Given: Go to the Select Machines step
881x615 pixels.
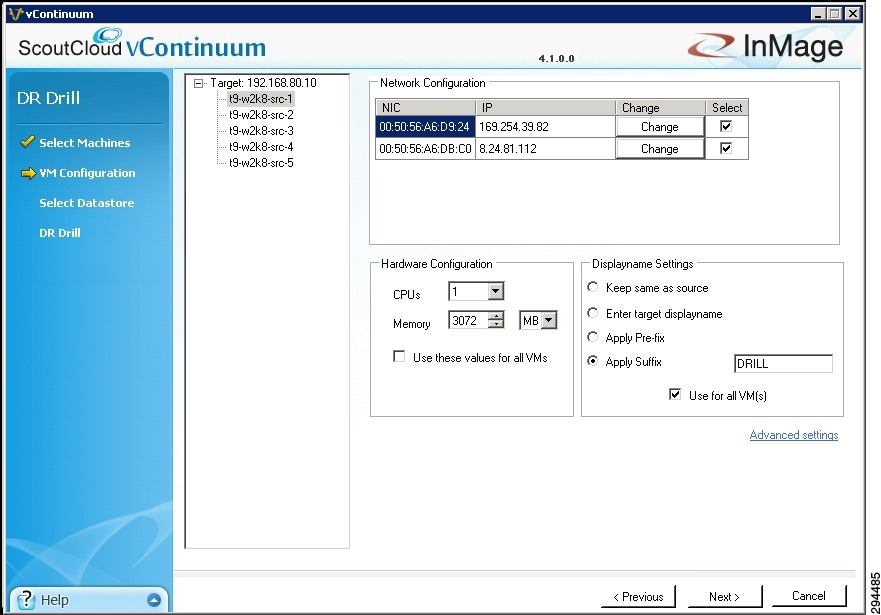Looking at the screenshot, I should pos(84,143).
